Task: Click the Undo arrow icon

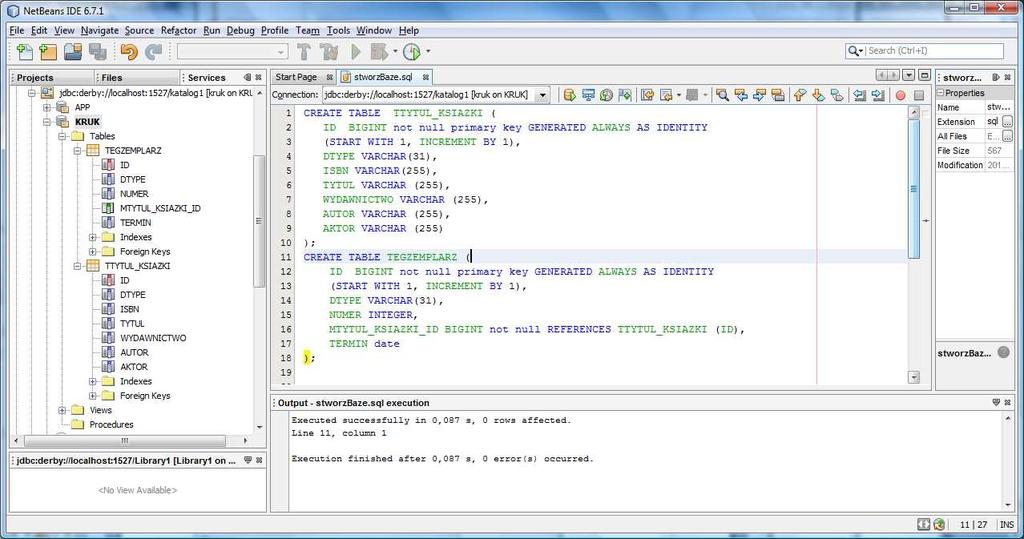Action: [x=129, y=52]
